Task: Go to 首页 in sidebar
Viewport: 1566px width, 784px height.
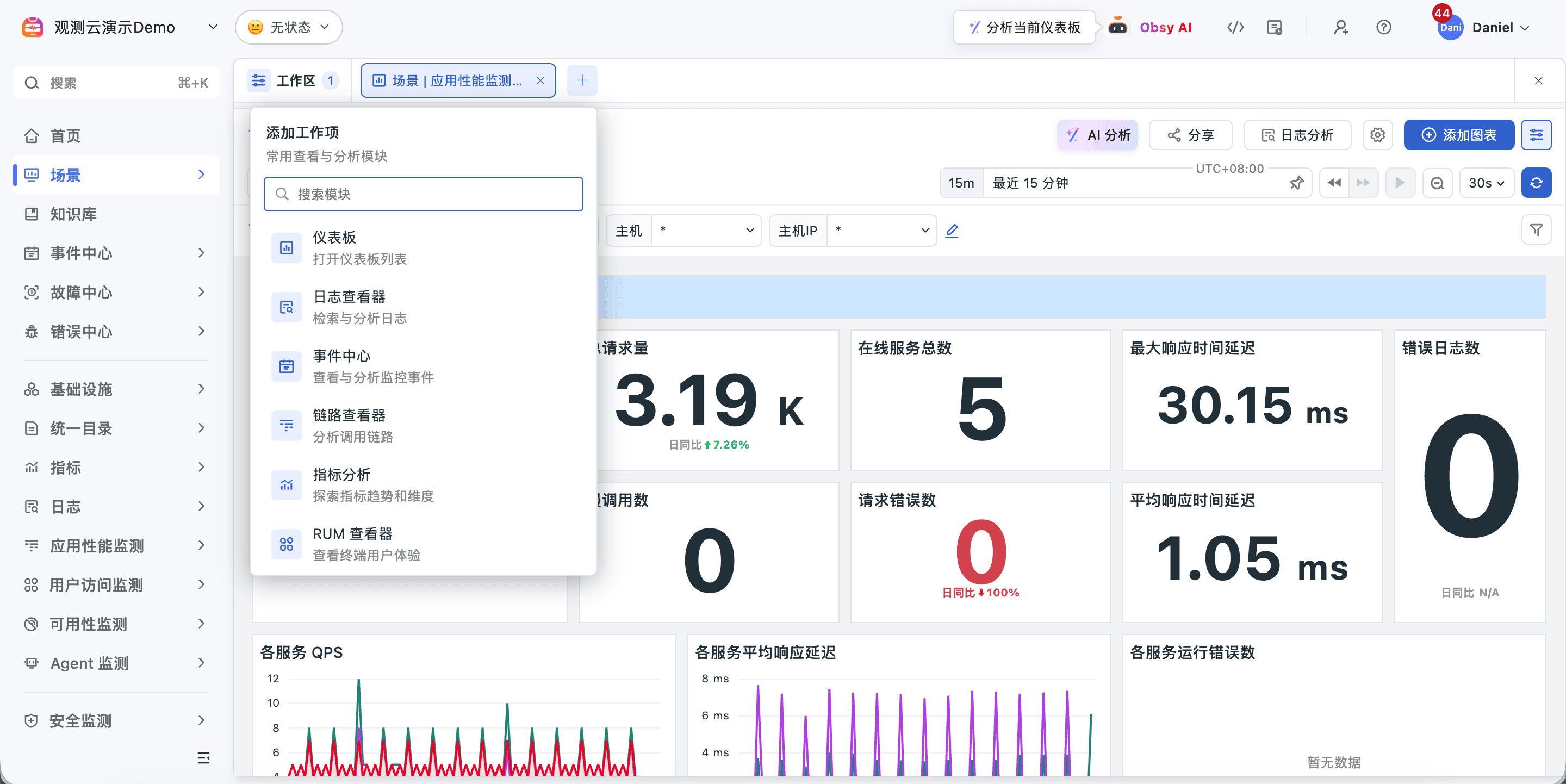Action: [x=116, y=135]
